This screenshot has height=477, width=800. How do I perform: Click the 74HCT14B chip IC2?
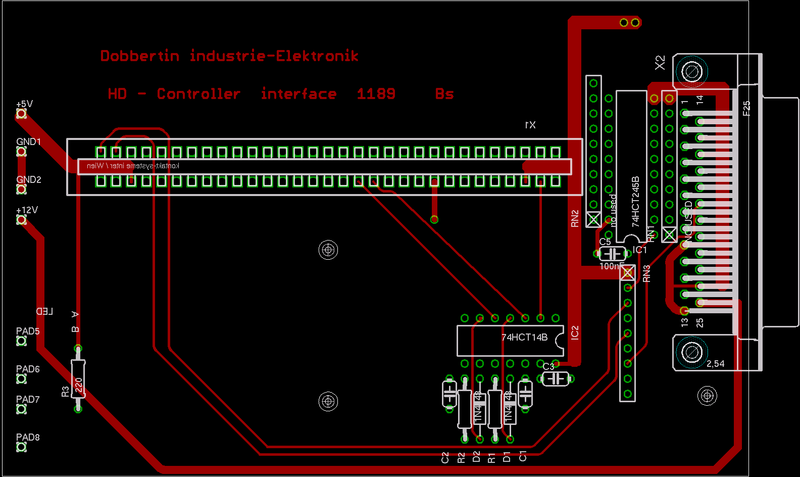pos(508,339)
